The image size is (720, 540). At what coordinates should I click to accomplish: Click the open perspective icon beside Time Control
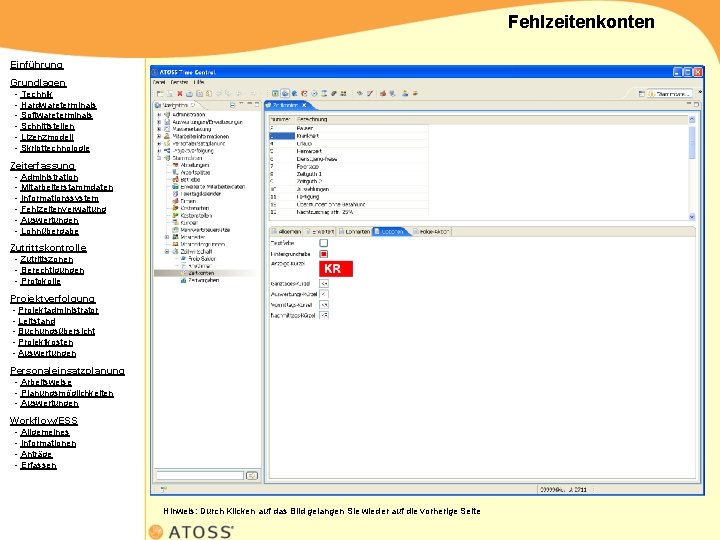(641, 94)
